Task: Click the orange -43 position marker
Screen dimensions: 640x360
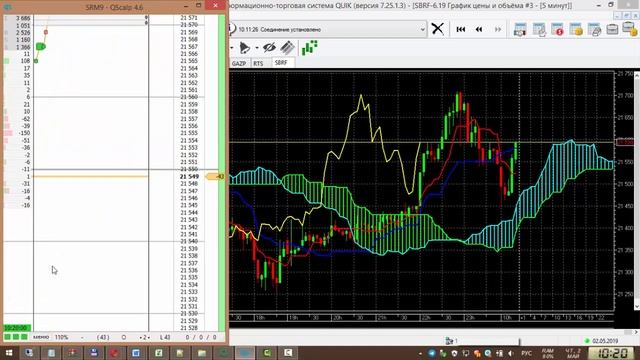Action: click(x=215, y=176)
